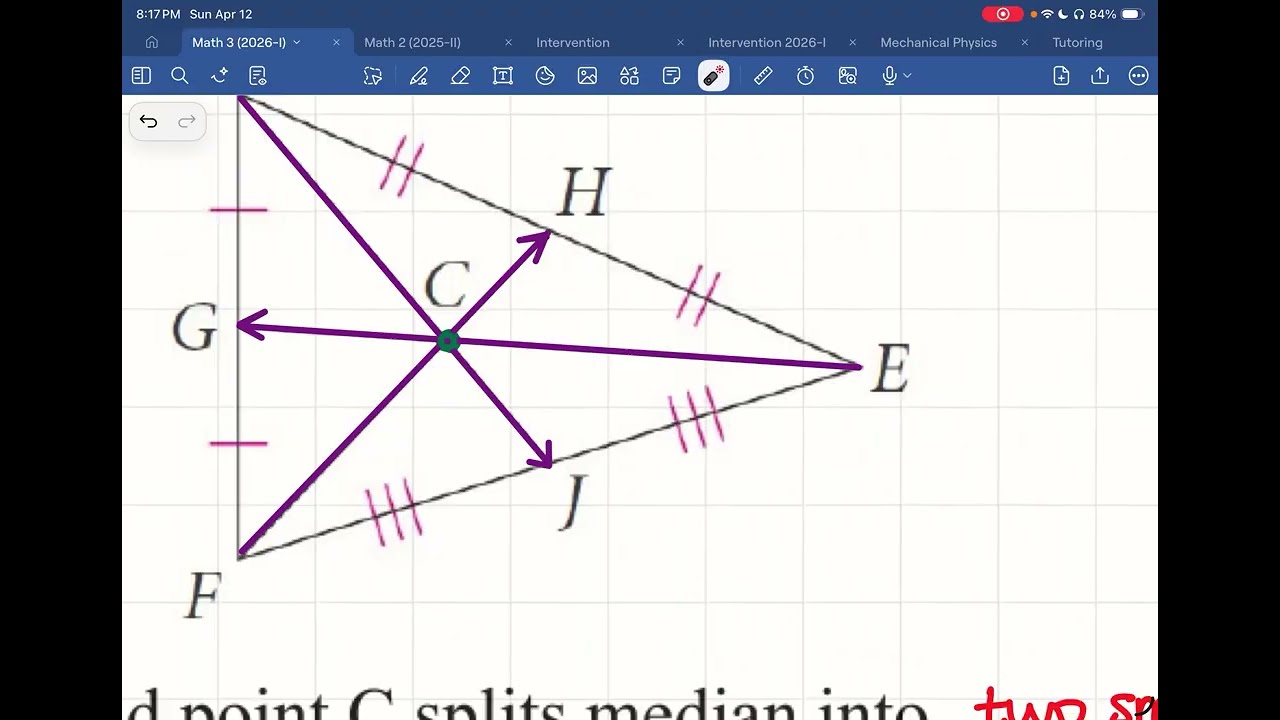Close the Mechanical Physics tab
The width and height of the screenshot is (1280, 720).
1024,42
